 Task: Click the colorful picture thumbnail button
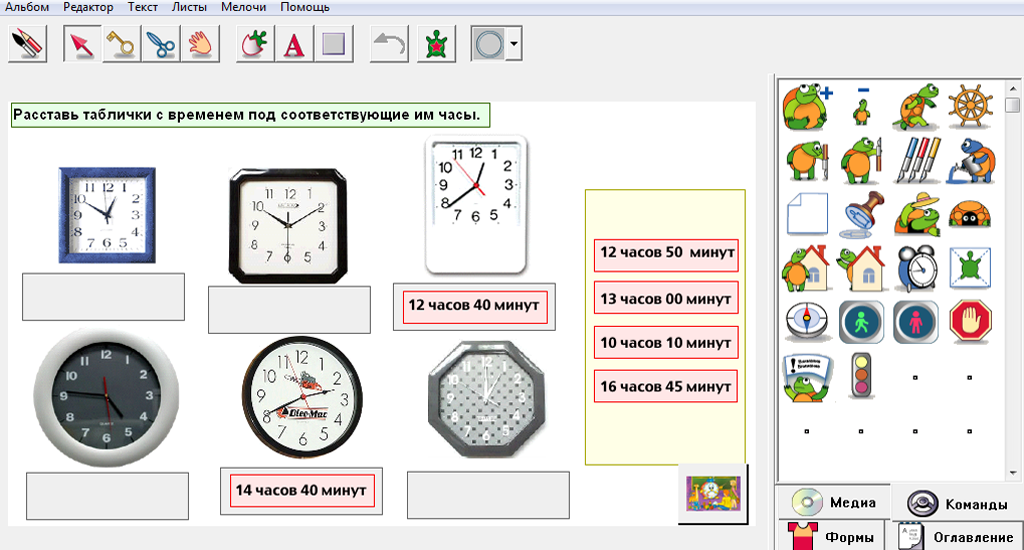[712, 492]
